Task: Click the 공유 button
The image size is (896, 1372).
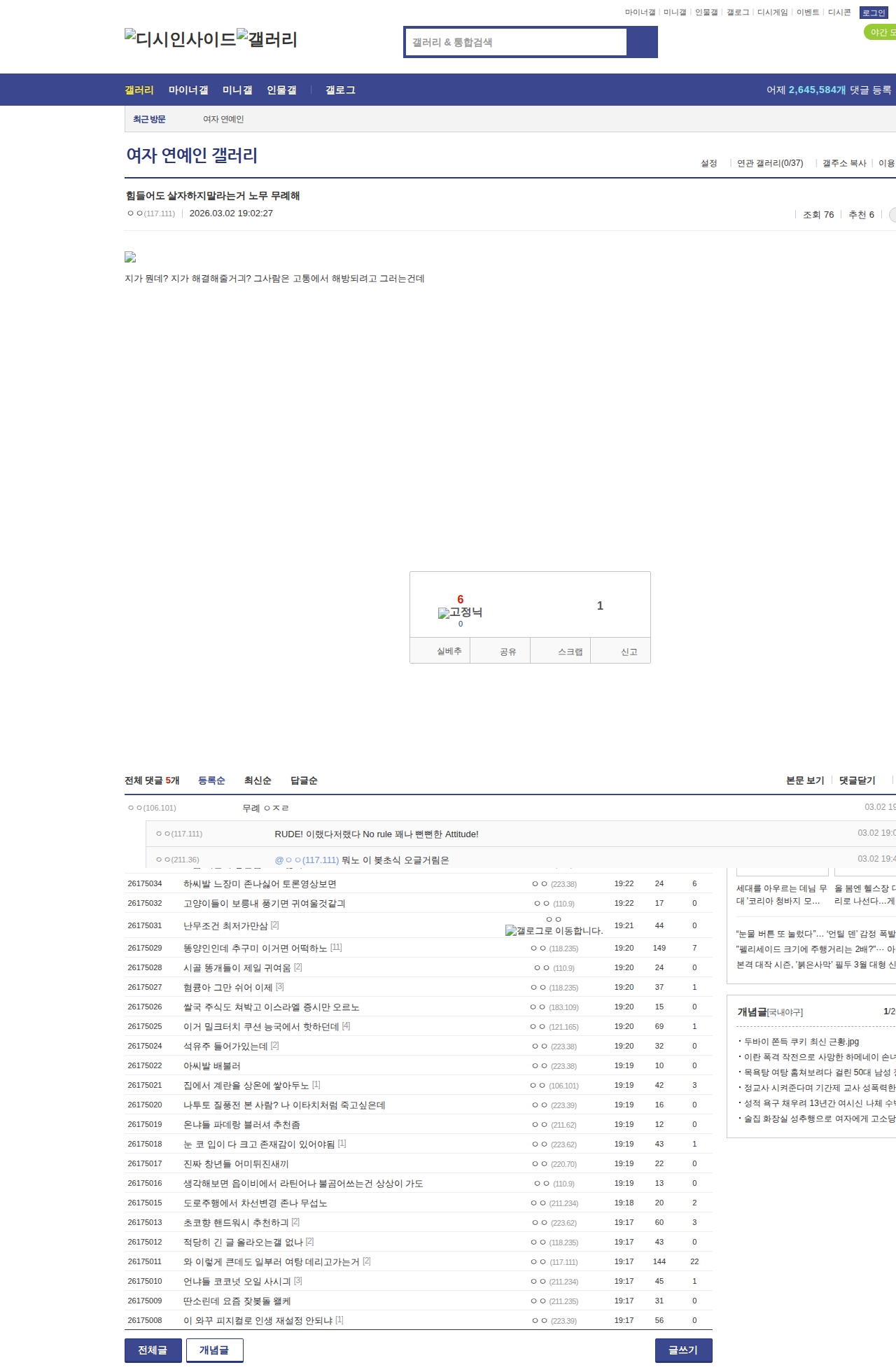Action: point(500,651)
